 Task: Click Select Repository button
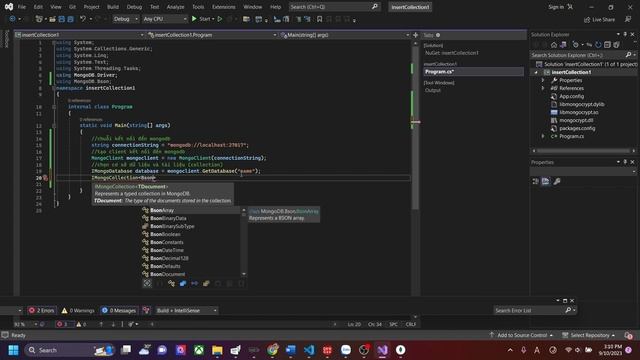tap(589, 335)
